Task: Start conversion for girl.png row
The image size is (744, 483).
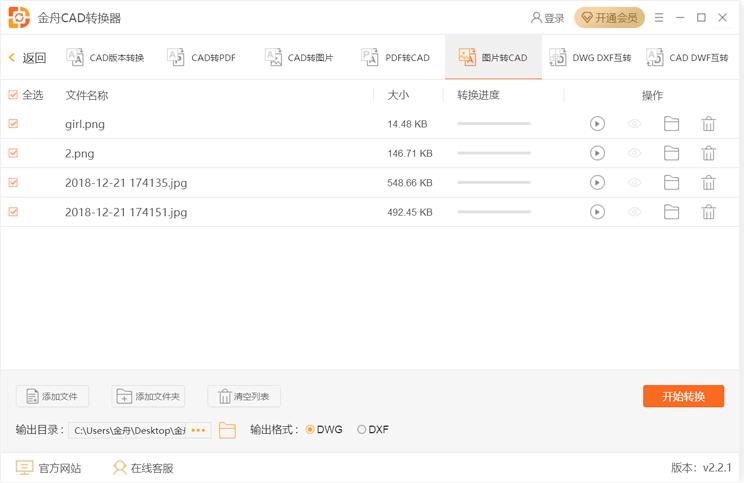Action: point(597,124)
